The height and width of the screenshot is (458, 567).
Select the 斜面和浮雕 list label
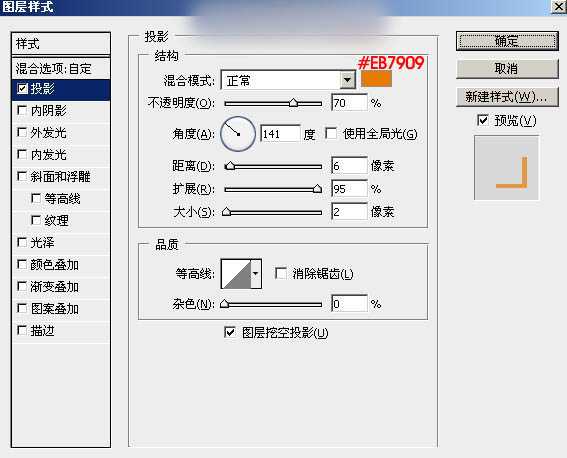[x=60, y=177]
